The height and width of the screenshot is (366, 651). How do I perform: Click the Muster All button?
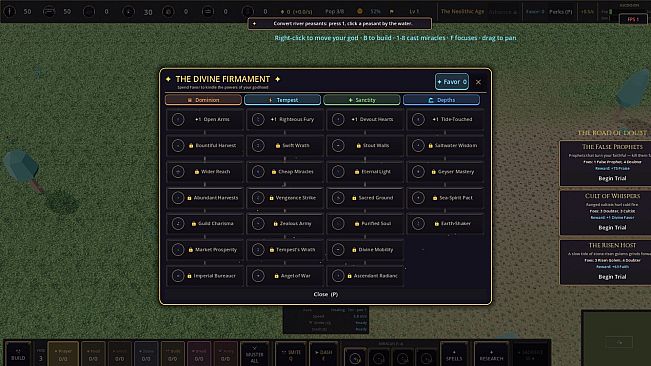coord(255,354)
